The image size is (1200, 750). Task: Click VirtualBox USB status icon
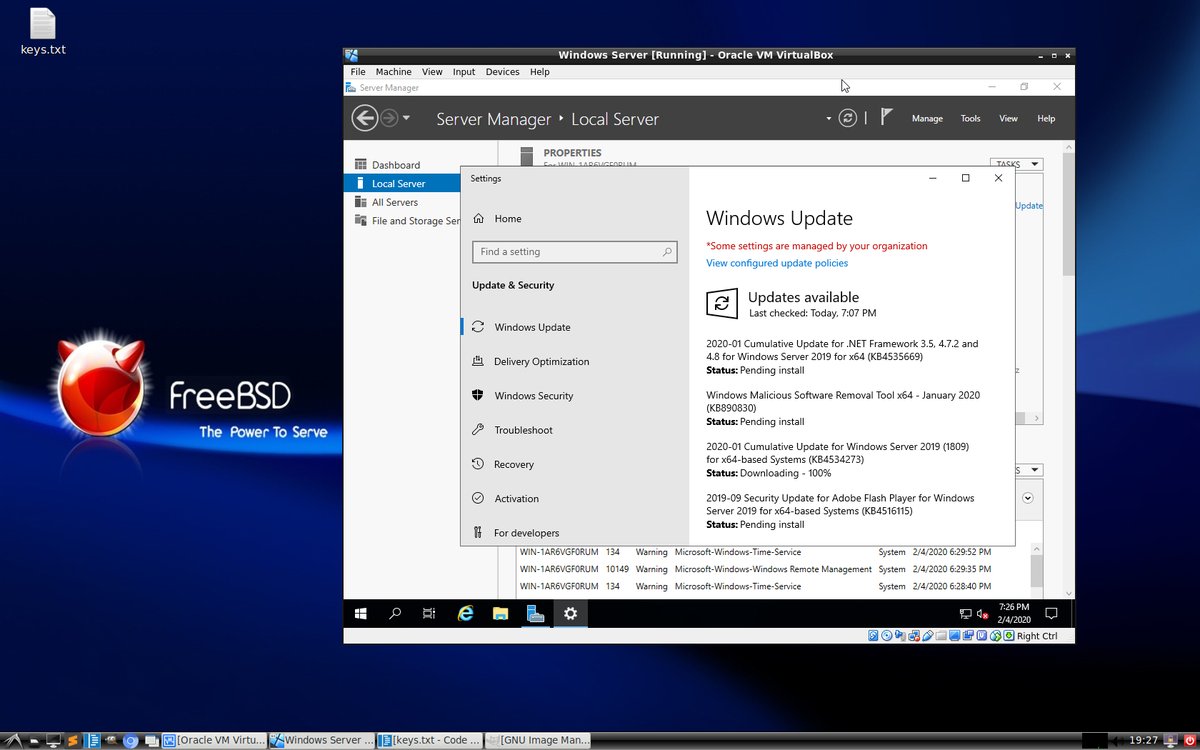coord(928,636)
